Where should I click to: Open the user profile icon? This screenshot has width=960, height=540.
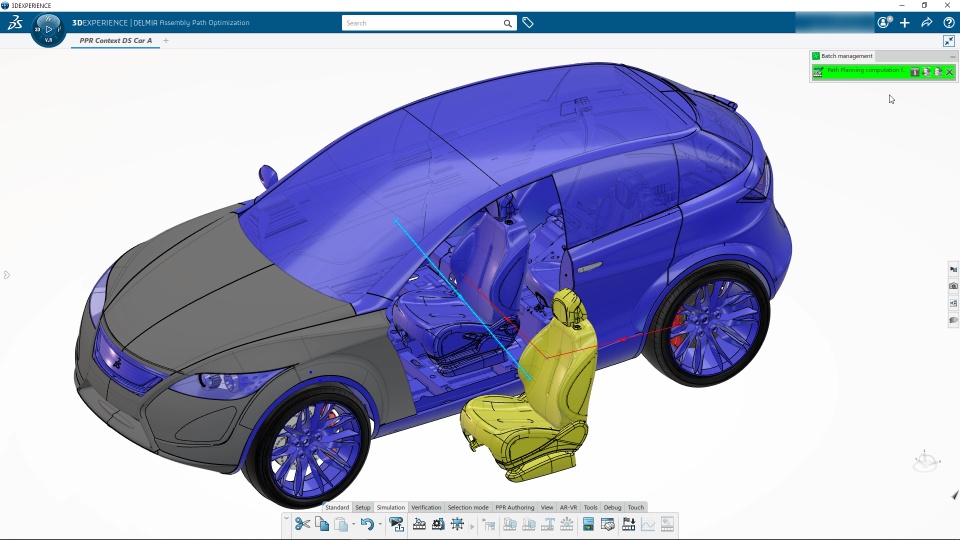click(884, 23)
